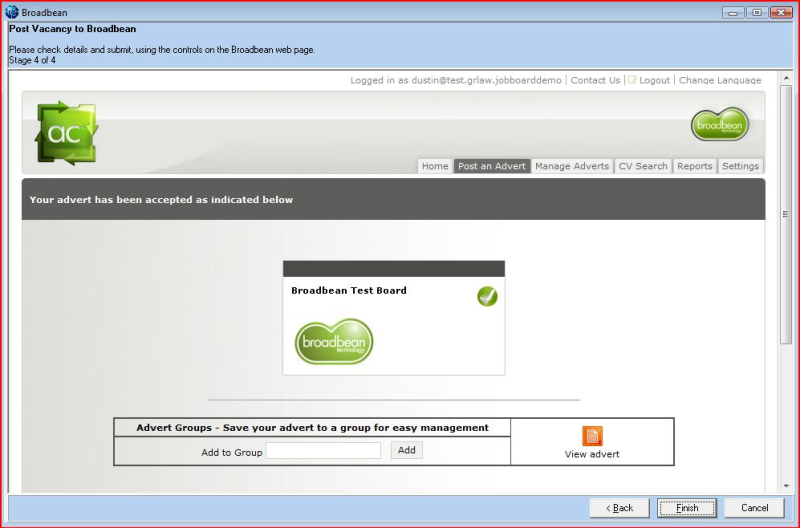Click the scrollbar up arrow
The width and height of the screenshot is (800, 528).
click(786, 78)
